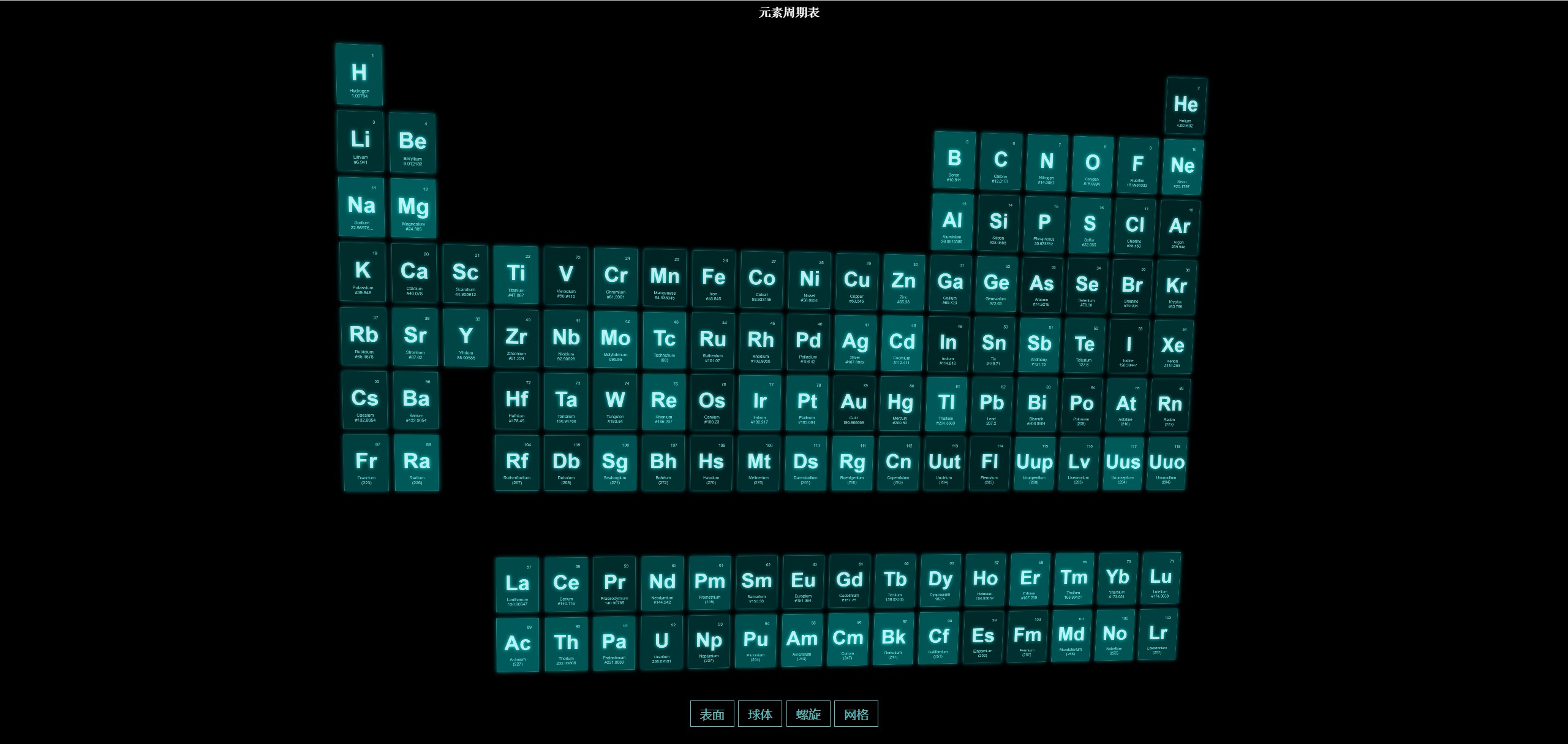Select the Francium (Fr) element card
This screenshot has height=744, width=1568.
(x=366, y=463)
